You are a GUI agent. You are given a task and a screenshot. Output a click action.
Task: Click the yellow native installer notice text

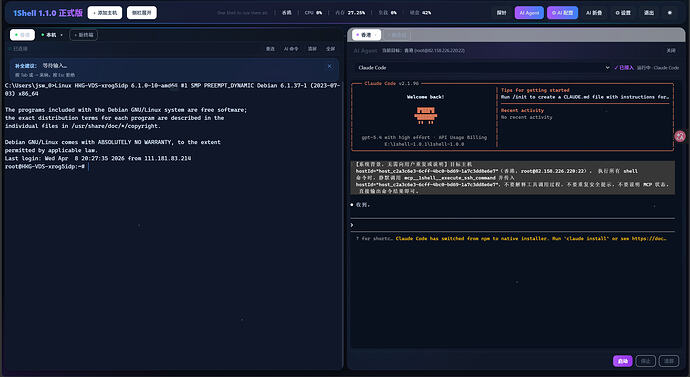pos(531,238)
